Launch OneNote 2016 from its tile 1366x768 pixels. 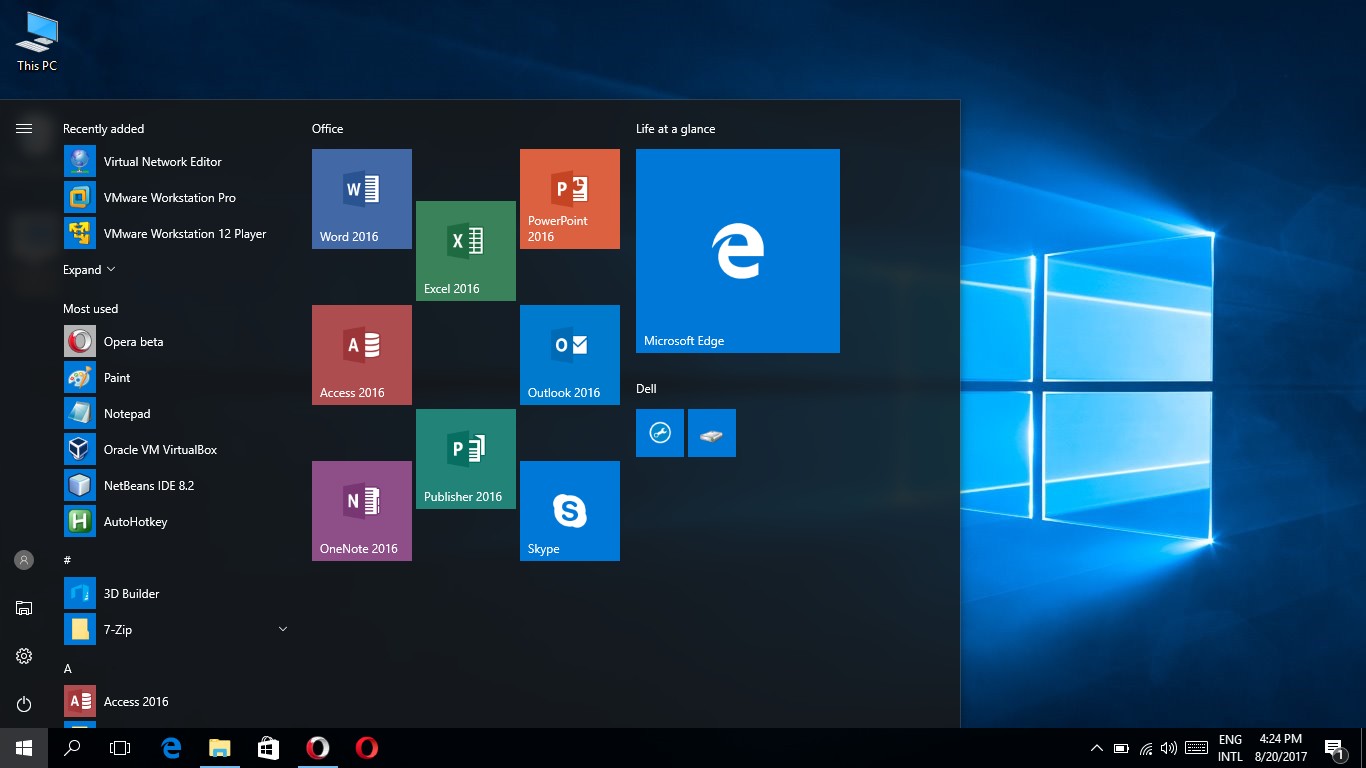(361, 510)
